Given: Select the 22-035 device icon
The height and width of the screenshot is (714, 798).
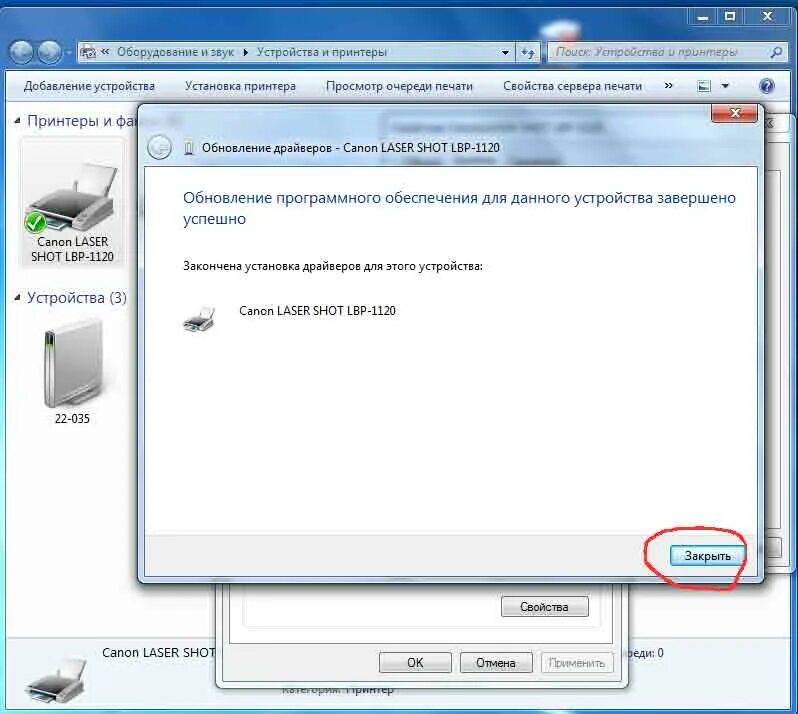Looking at the screenshot, I should click(72, 372).
